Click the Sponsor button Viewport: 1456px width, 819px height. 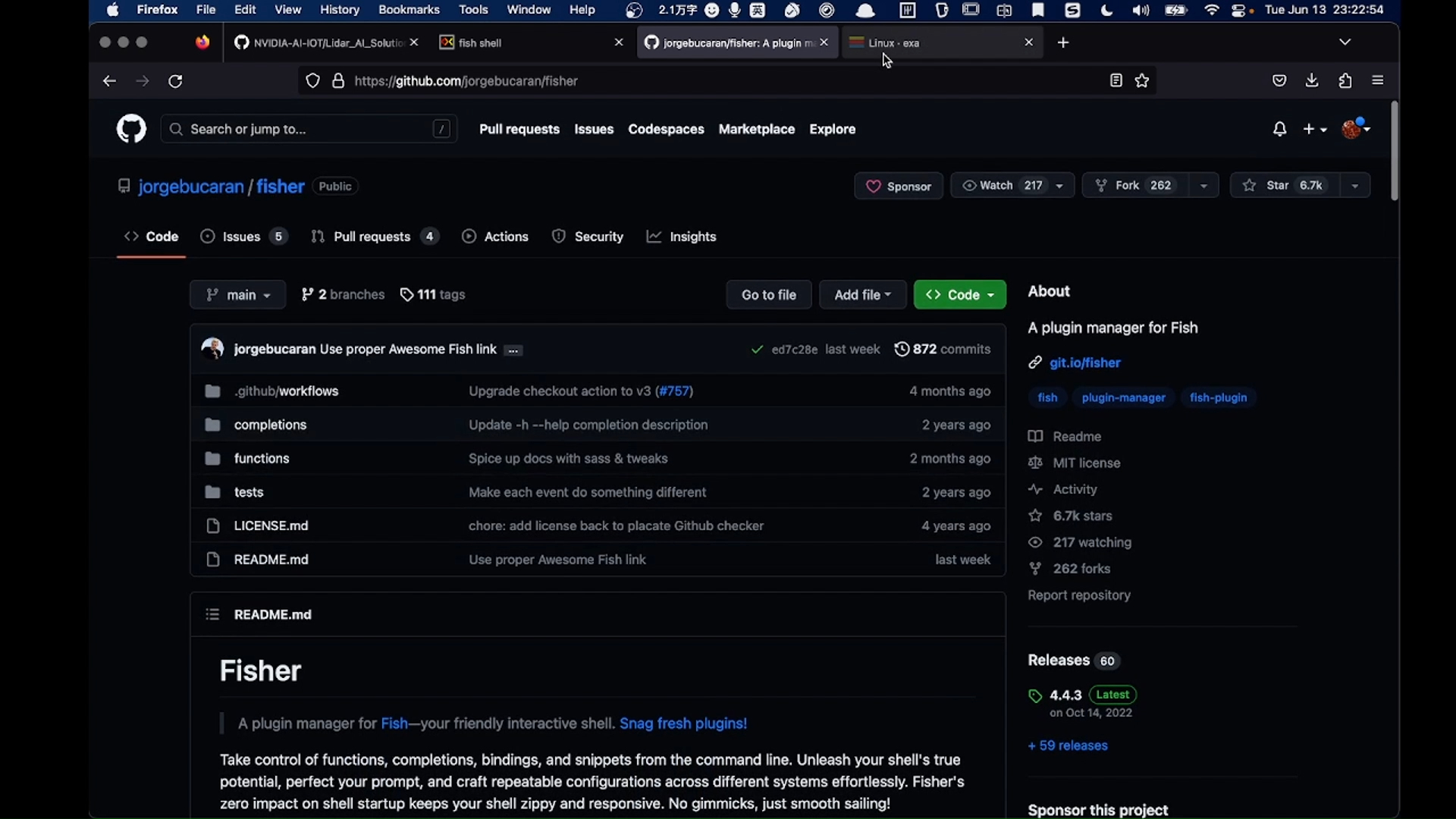899,186
